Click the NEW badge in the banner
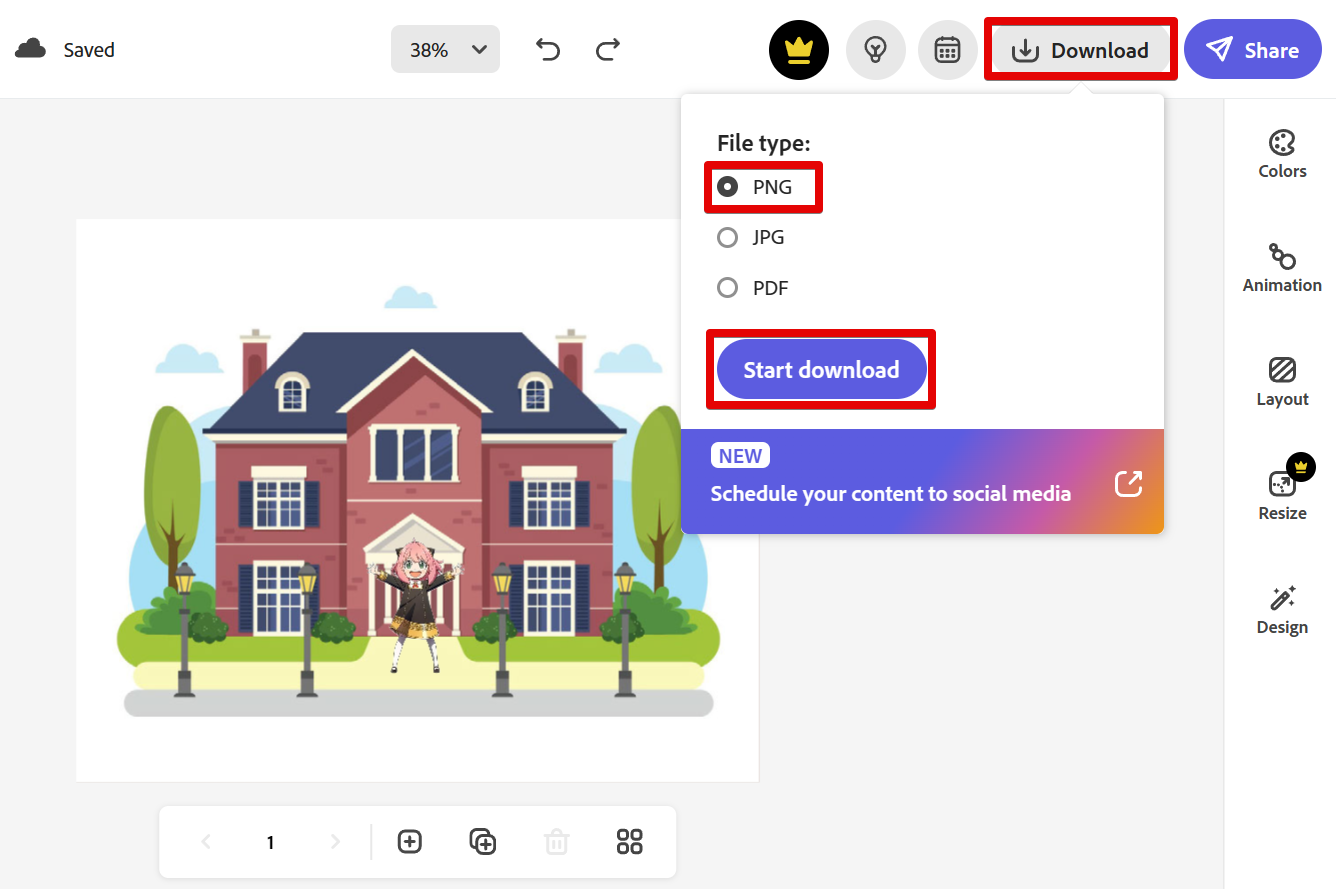The height and width of the screenshot is (889, 1336). click(740, 456)
